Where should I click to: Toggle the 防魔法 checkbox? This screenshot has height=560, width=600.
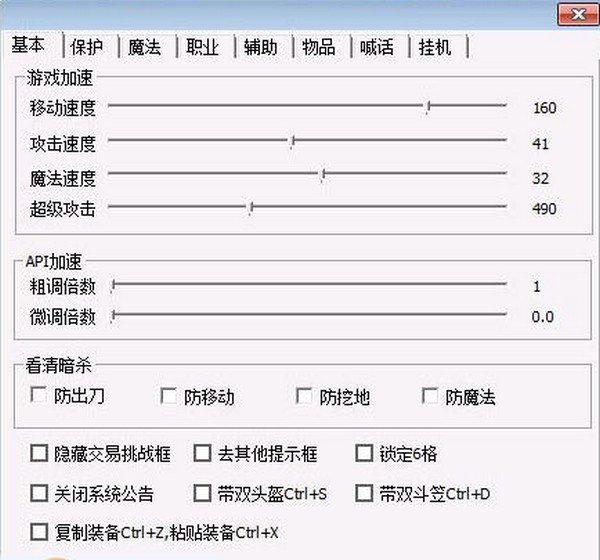click(x=430, y=396)
